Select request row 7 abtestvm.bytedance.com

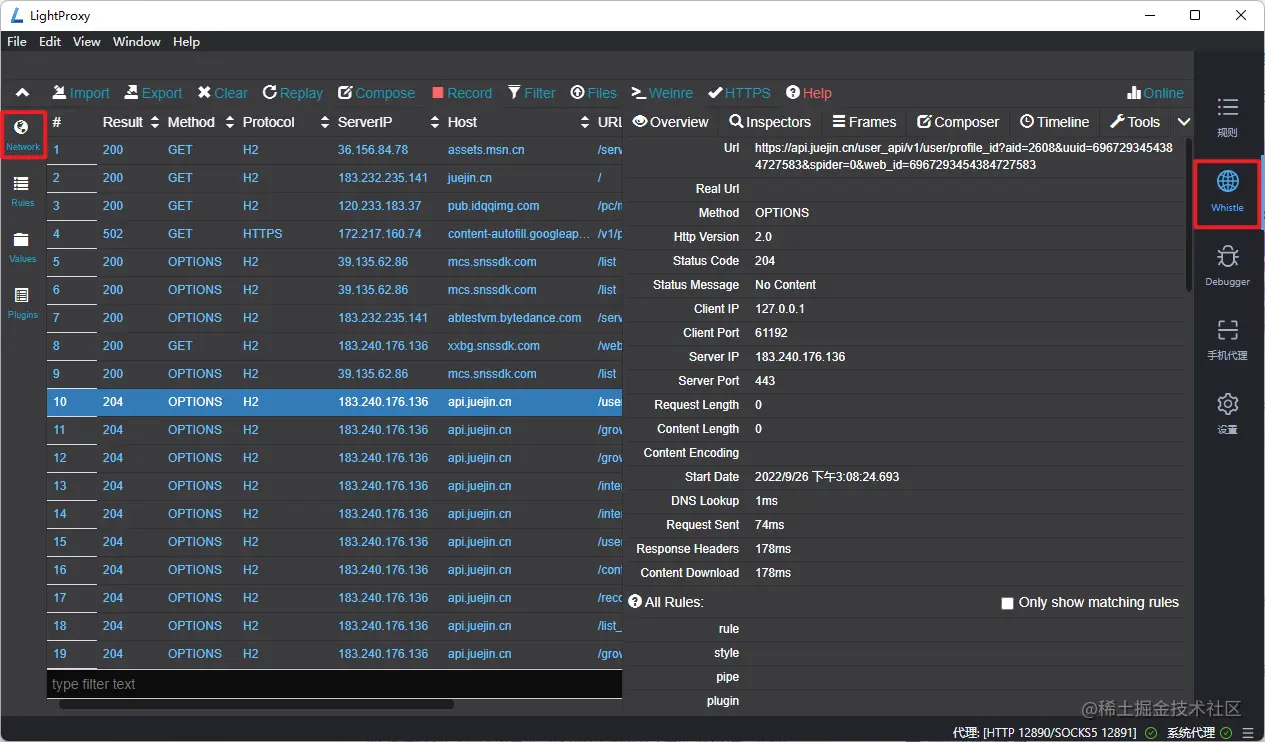point(334,318)
